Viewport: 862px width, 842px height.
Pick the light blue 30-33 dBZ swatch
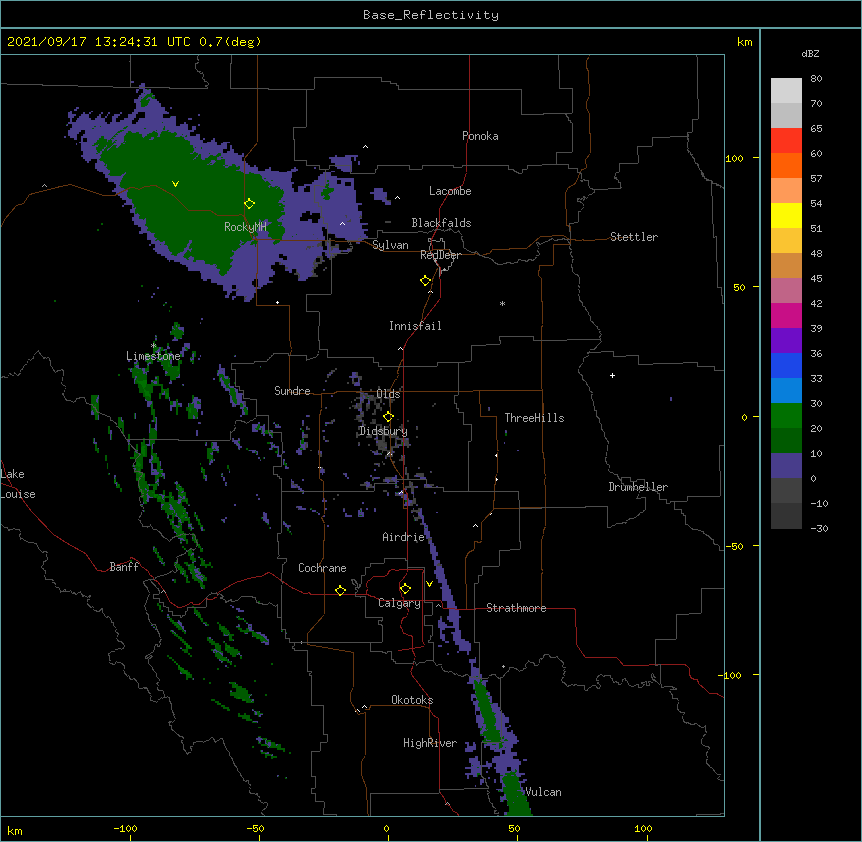point(786,390)
